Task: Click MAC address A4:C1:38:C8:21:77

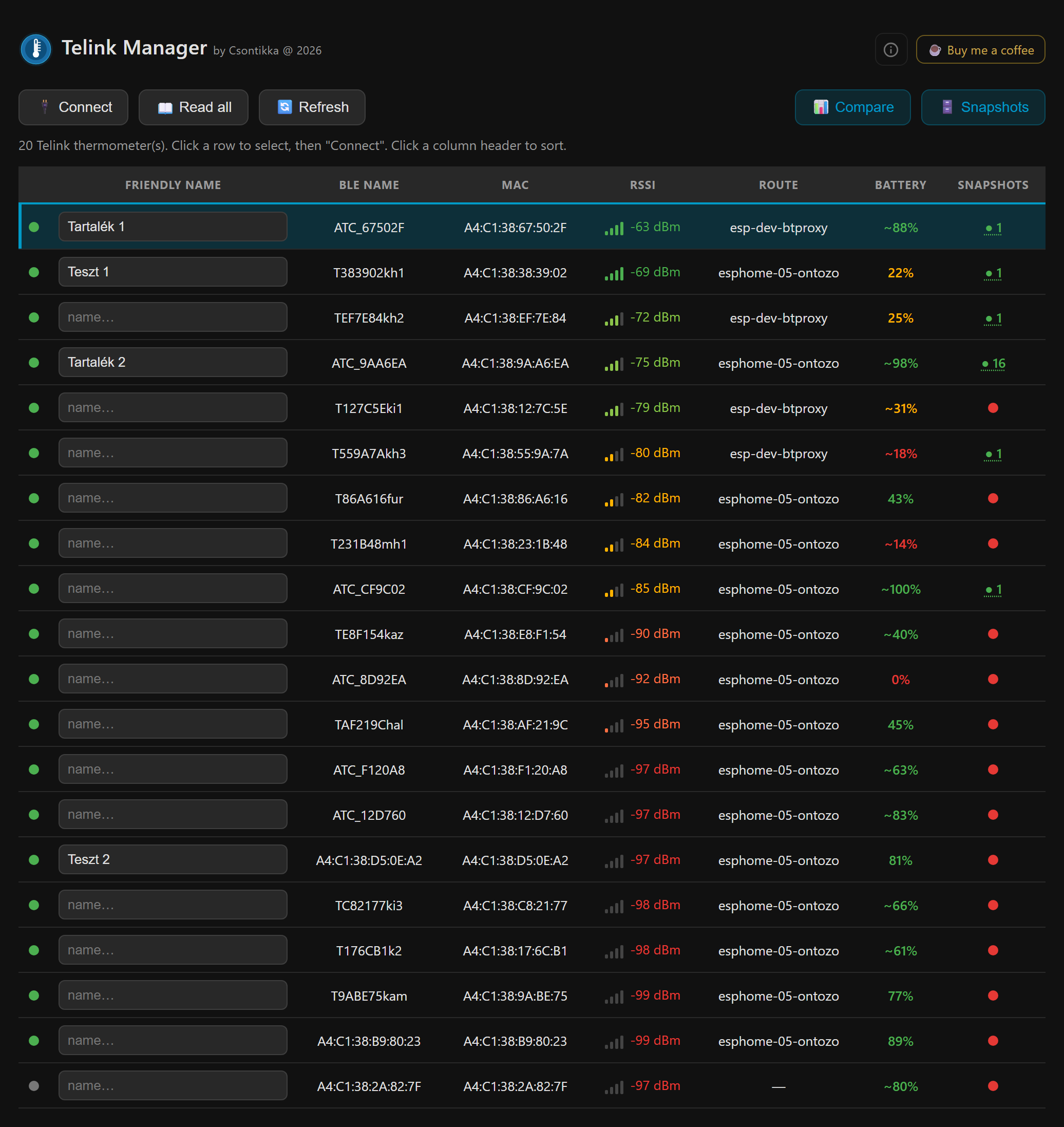Action: [x=515, y=906]
